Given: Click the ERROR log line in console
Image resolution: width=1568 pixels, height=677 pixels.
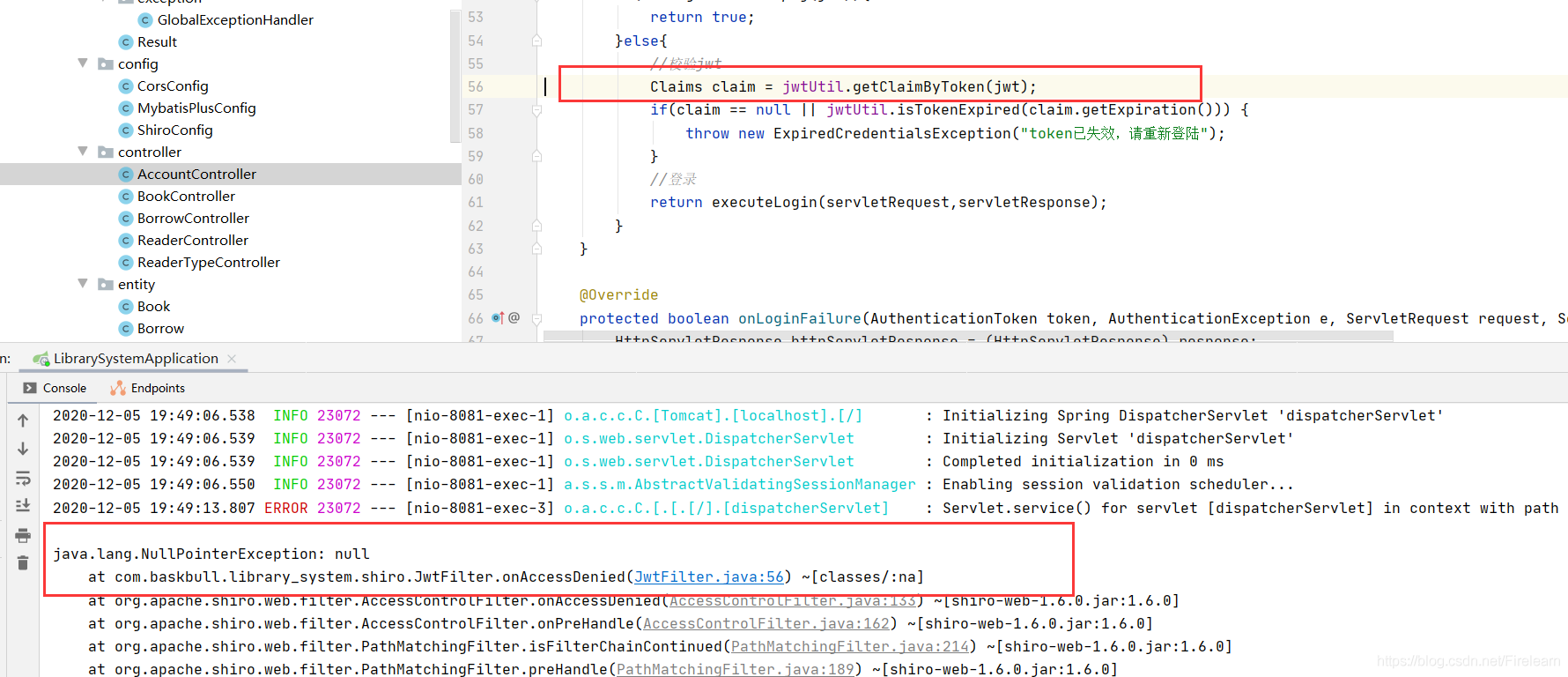Looking at the screenshot, I should (x=805, y=508).
